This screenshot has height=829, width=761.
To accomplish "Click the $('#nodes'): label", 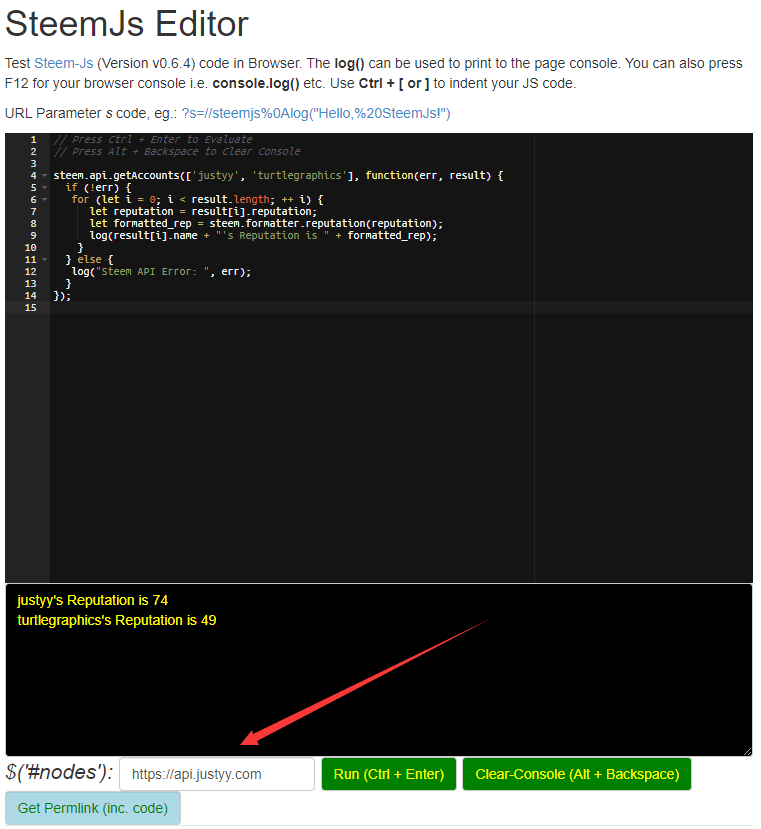I will tap(59, 772).
